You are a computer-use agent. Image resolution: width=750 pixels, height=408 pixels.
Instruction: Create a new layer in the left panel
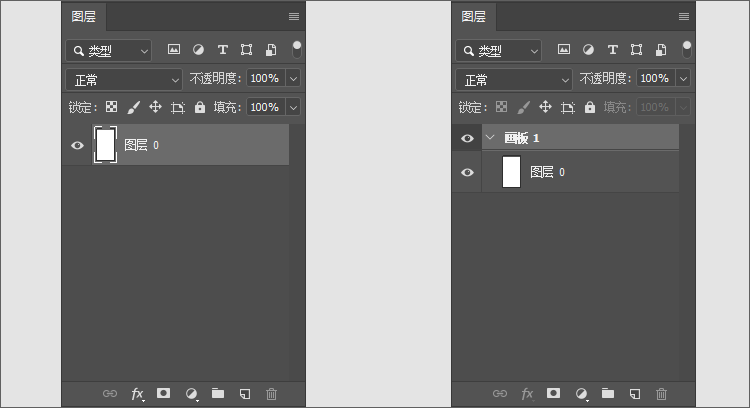245,394
